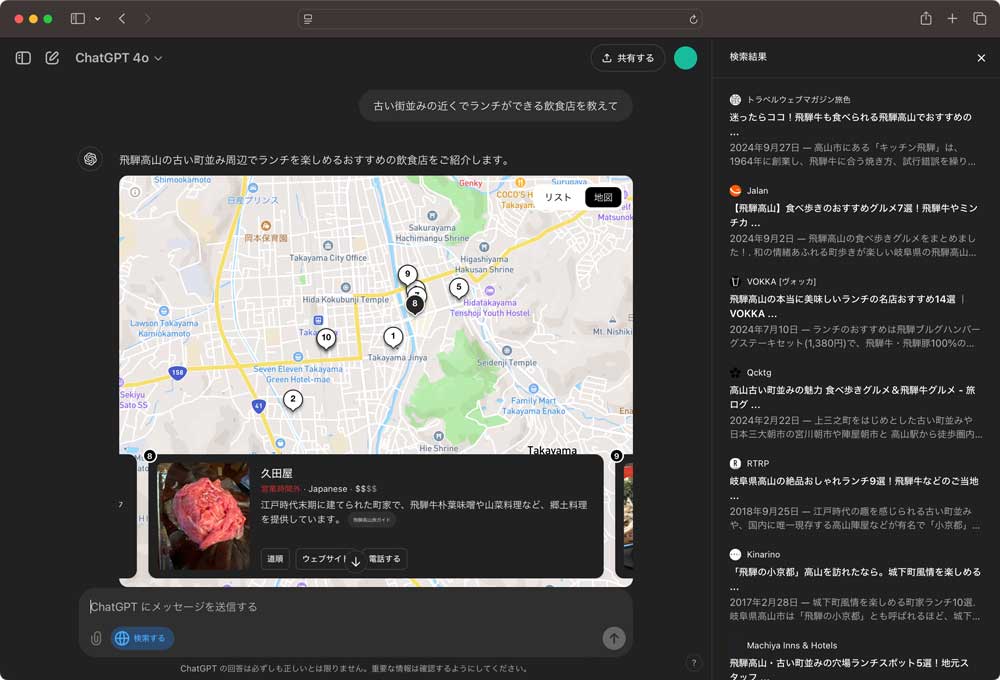Open Safari sidebar dropdown chevron

(x=98, y=19)
